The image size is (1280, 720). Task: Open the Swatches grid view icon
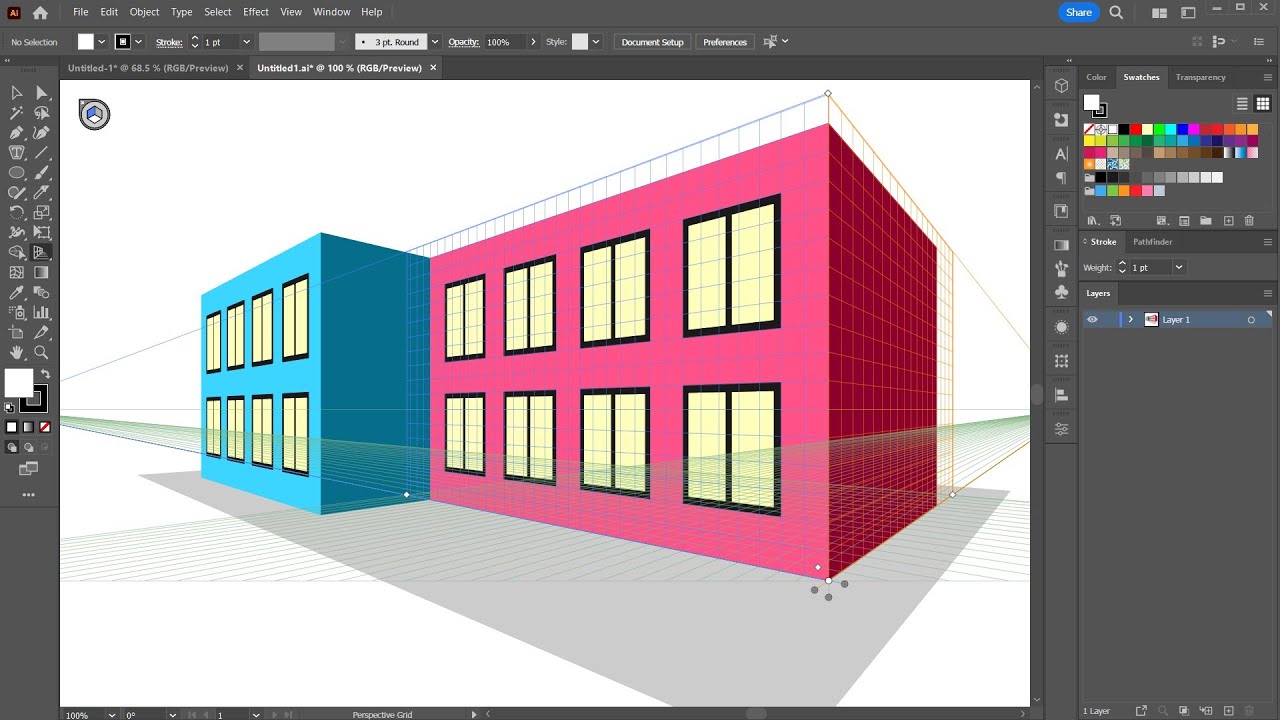[1263, 103]
